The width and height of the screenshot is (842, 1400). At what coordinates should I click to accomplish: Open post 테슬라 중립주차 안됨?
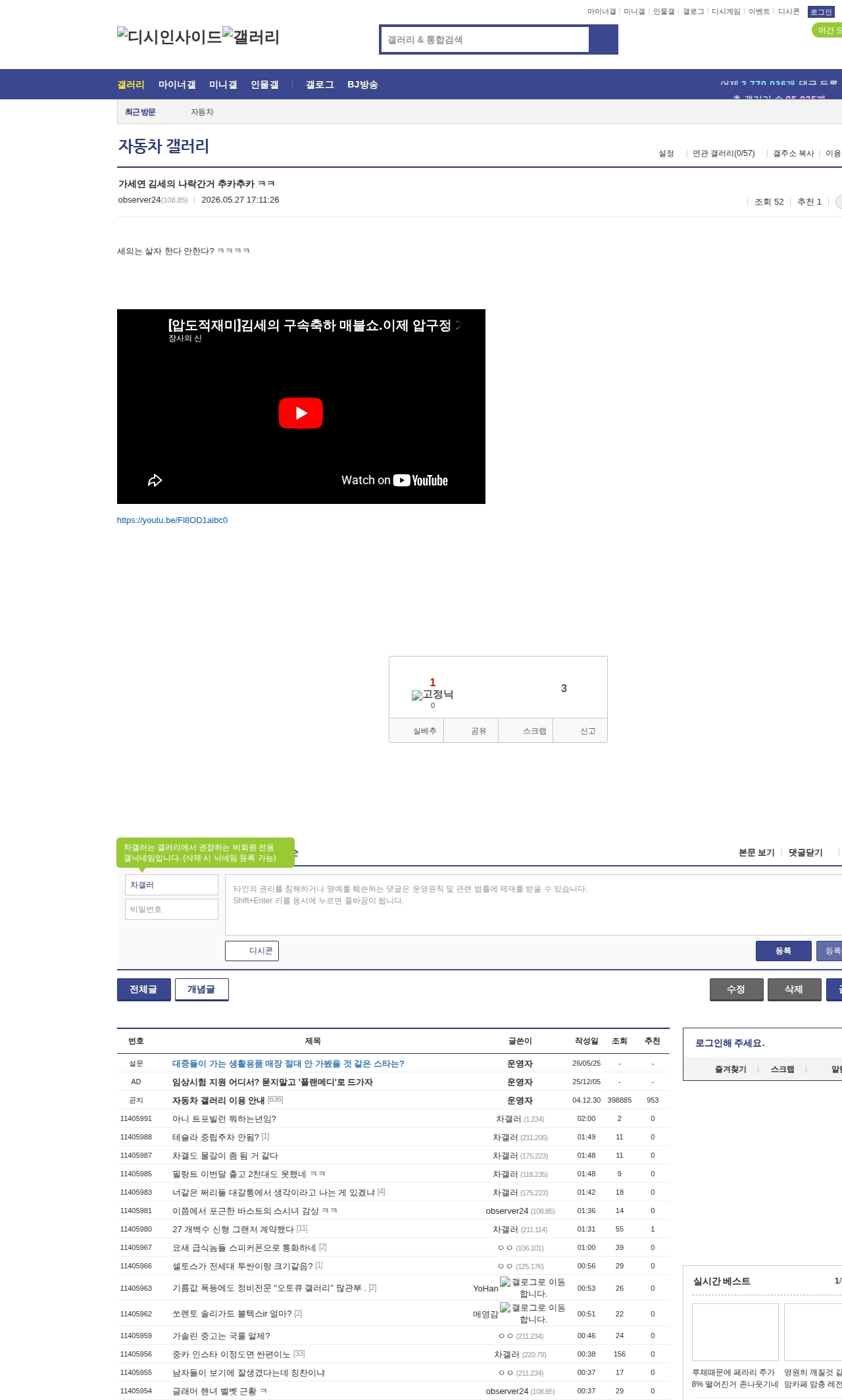(216, 1137)
